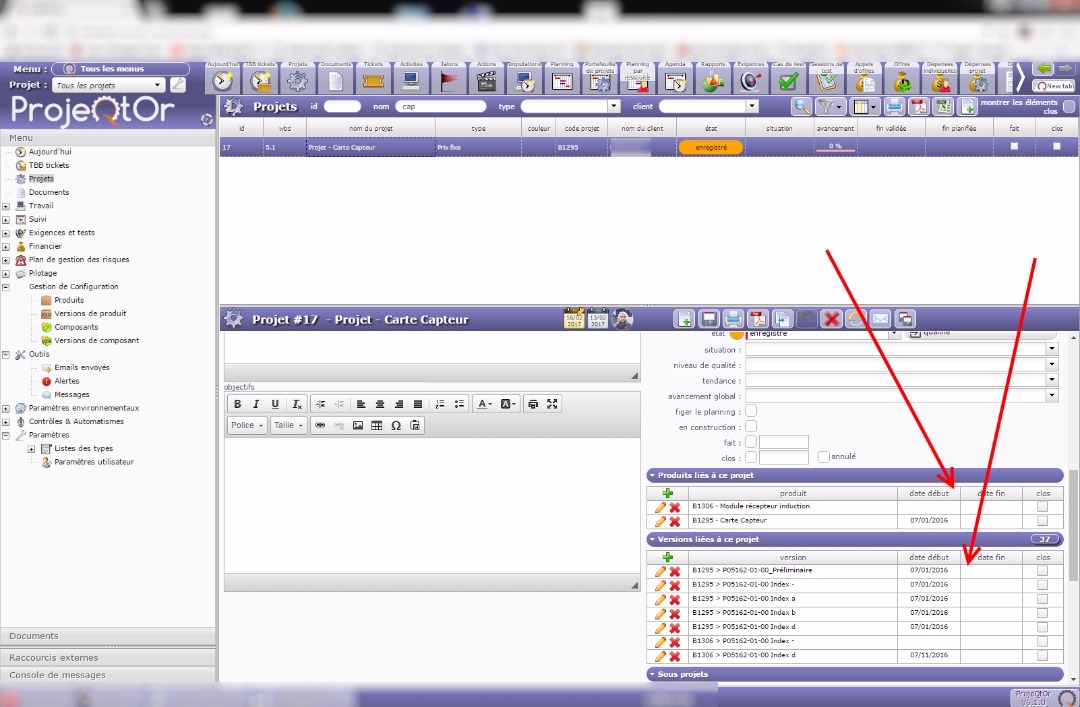This screenshot has width=1080, height=707.
Task: Open the client filter dropdown
Action: click(751, 106)
